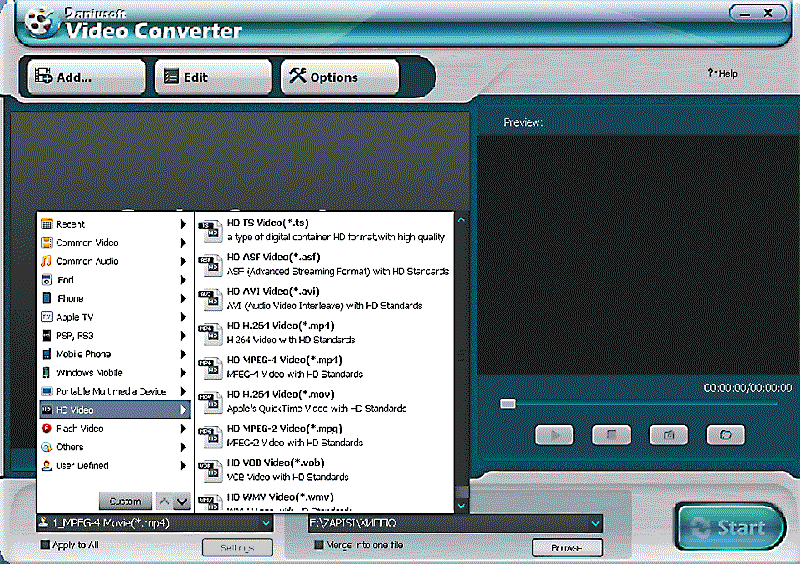Expand the output folder path dropdown

pos(596,523)
